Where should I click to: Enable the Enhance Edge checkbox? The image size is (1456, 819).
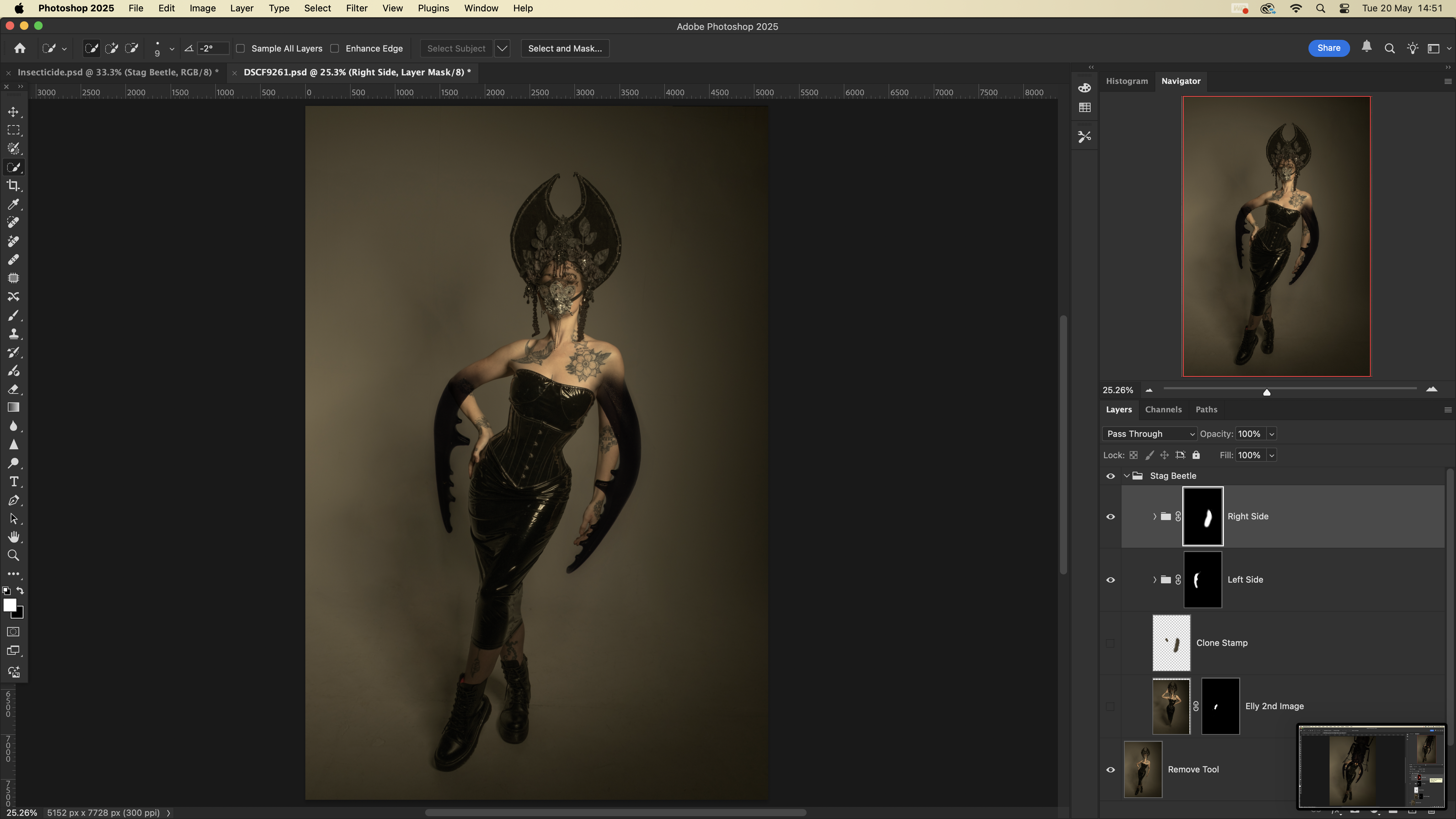335,49
